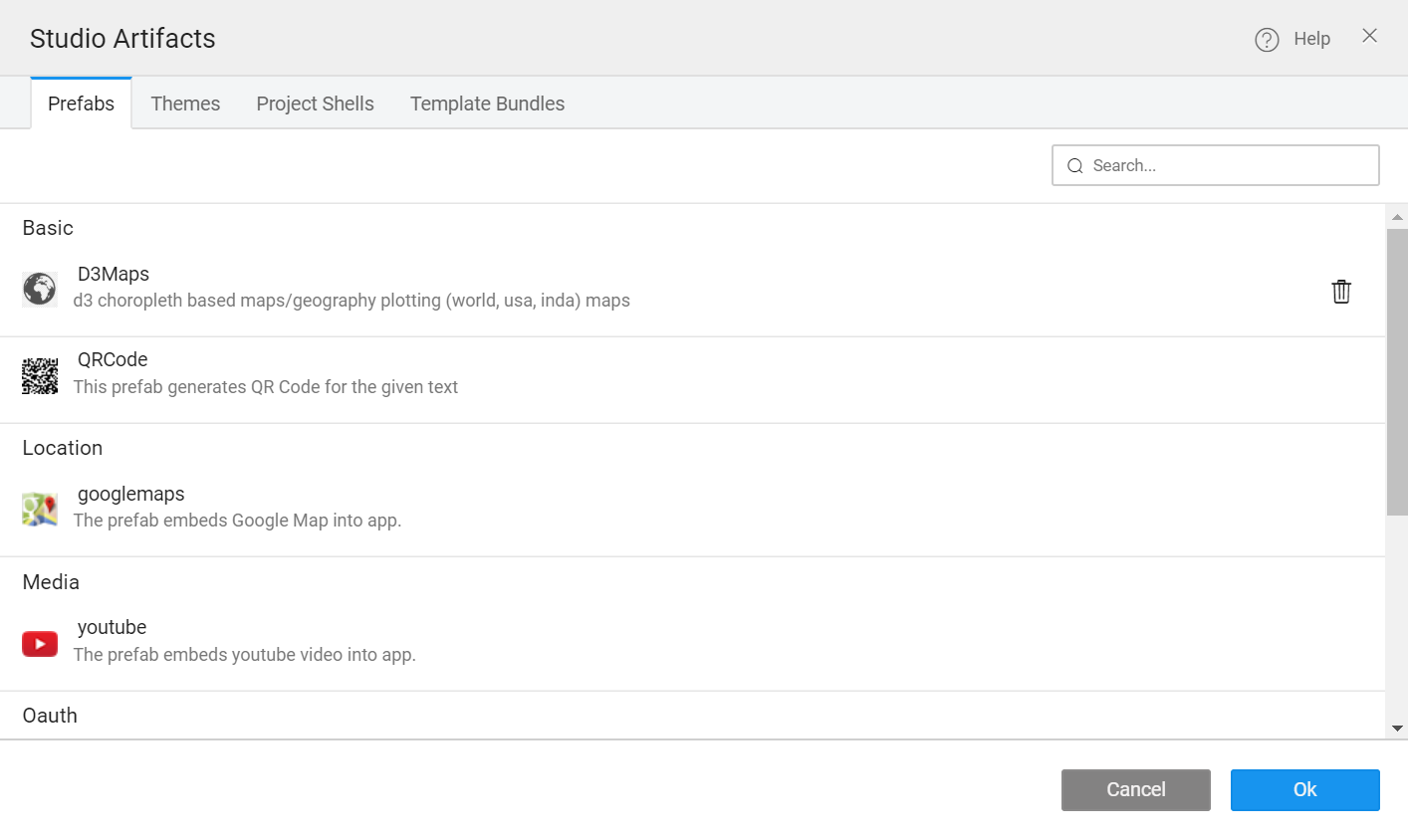1408x840 pixels.
Task: Open the Help link
Action: 1311,39
